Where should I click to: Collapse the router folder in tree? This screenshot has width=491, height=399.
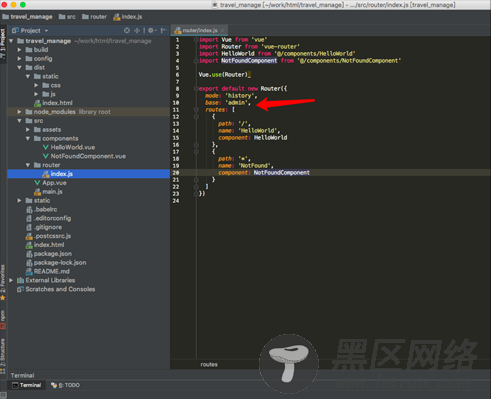point(28,165)
